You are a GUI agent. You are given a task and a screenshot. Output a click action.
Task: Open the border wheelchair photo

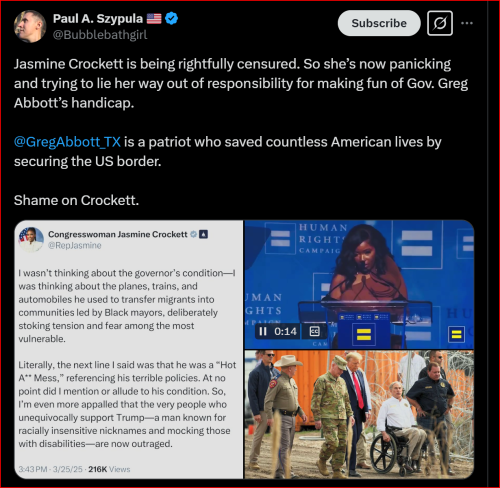(x=359, y=414)
